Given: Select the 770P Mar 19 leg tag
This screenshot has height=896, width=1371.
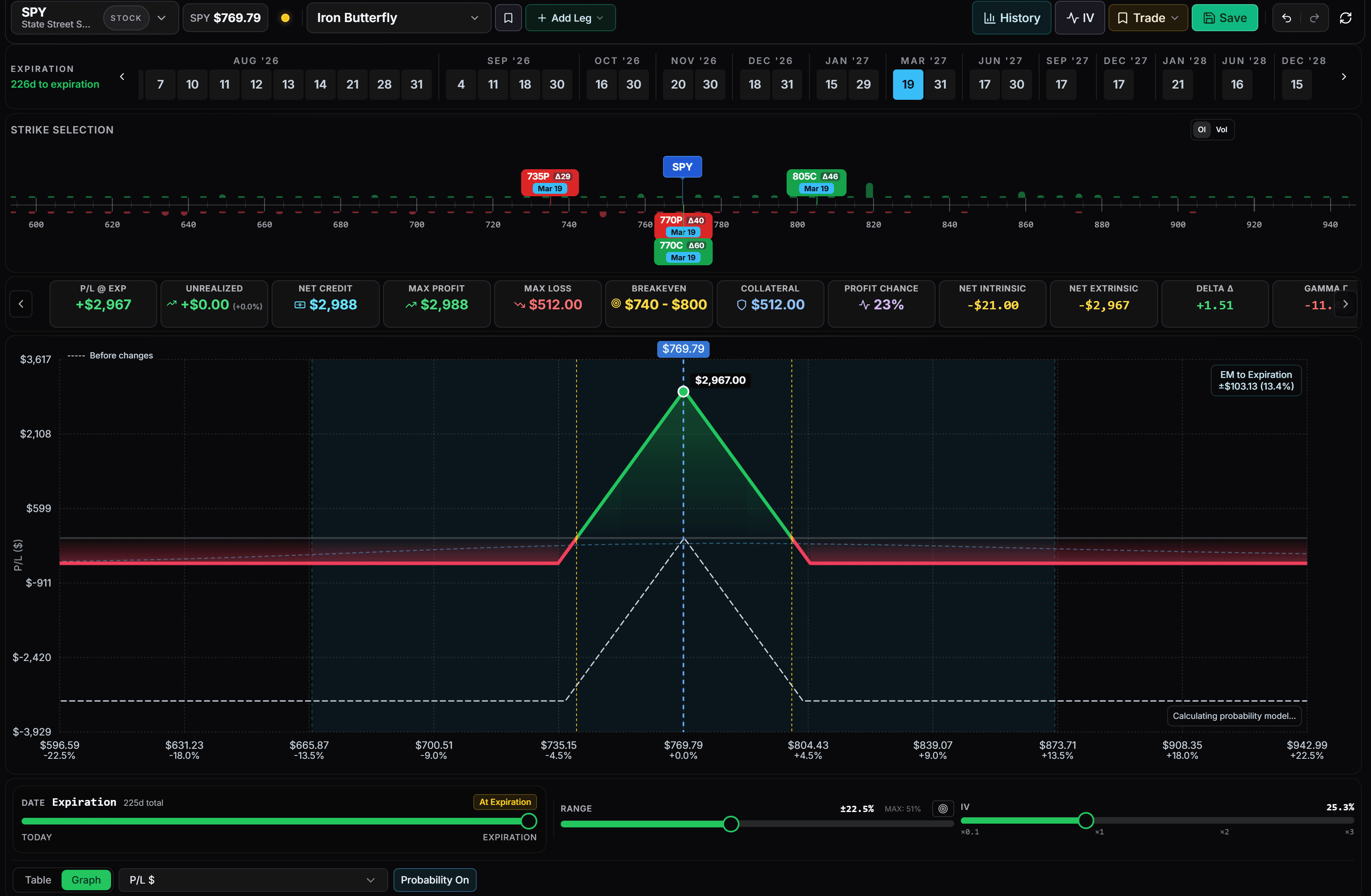Looking at the screenshot, I should click(683, 226).
